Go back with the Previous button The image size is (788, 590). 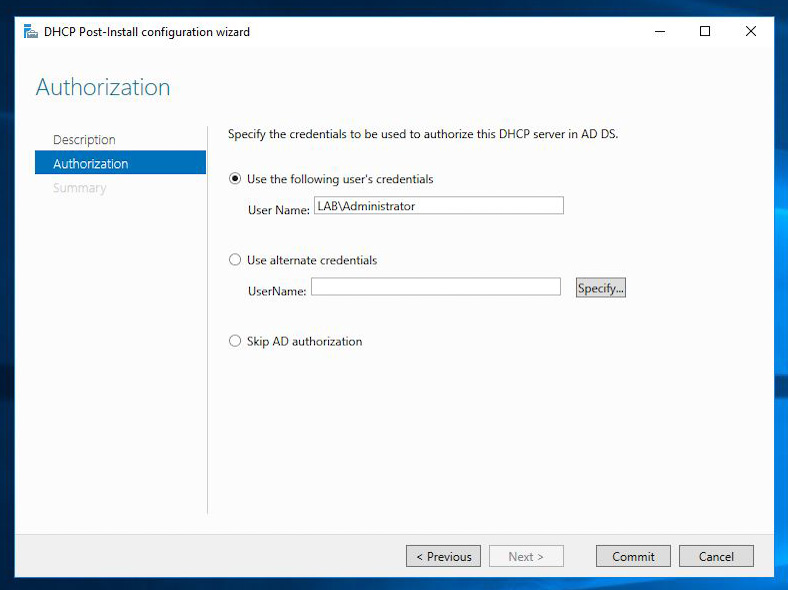(443, 556)
